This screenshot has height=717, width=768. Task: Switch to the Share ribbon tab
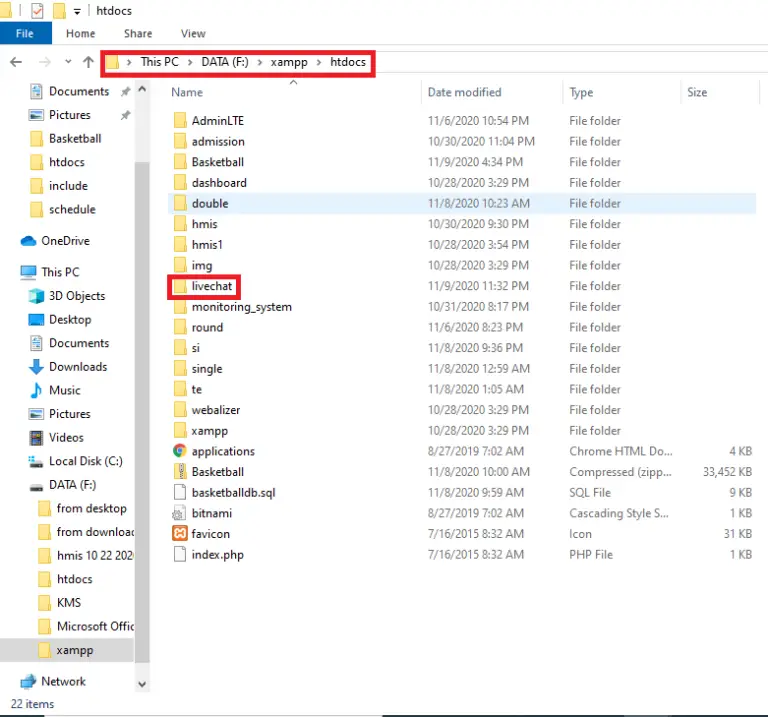point(138,33)
